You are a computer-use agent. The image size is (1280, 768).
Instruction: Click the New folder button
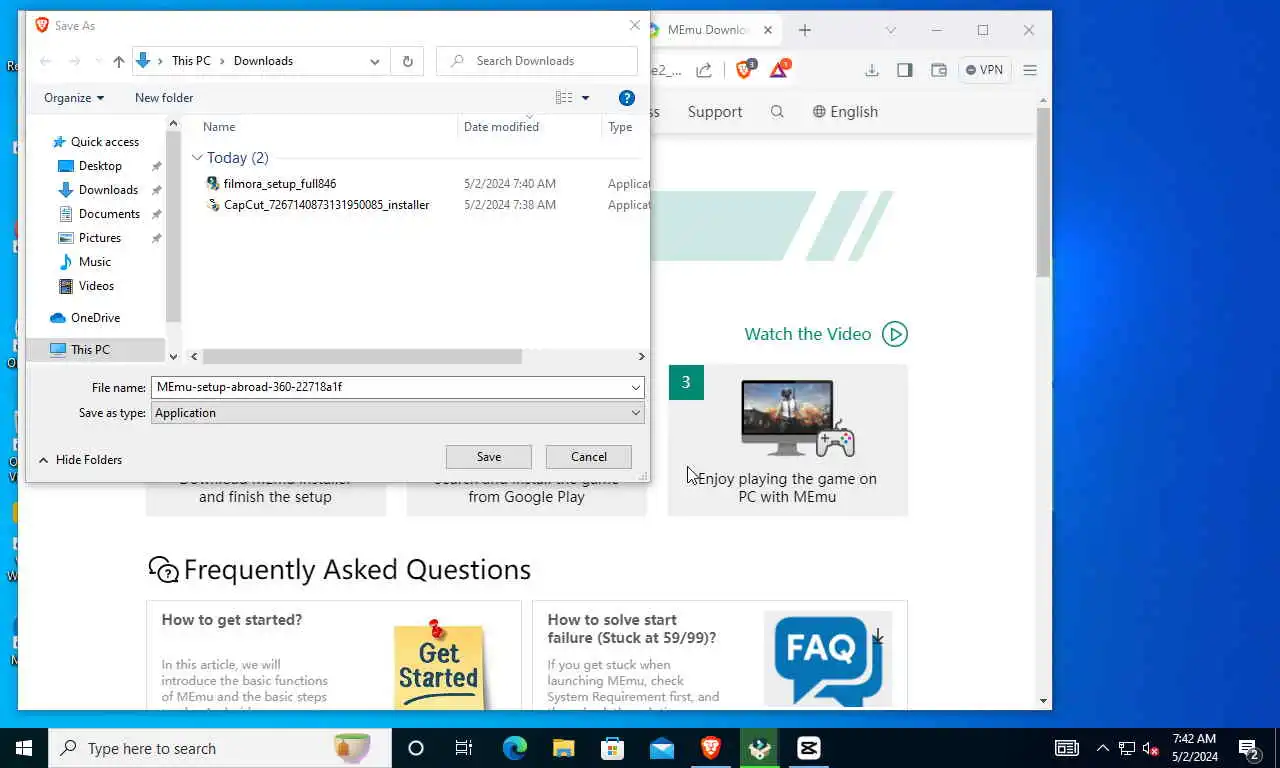pos(164,98)
